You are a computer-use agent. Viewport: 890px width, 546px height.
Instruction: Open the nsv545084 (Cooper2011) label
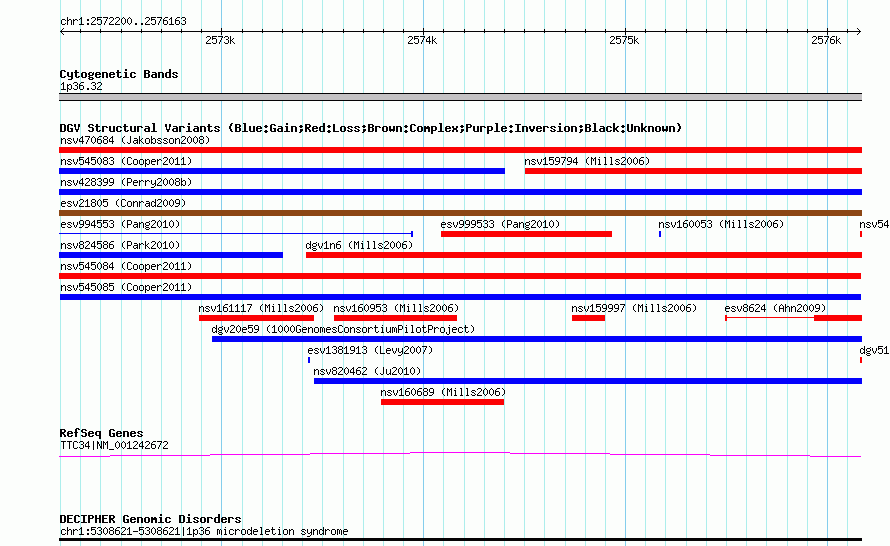(126, 266)
